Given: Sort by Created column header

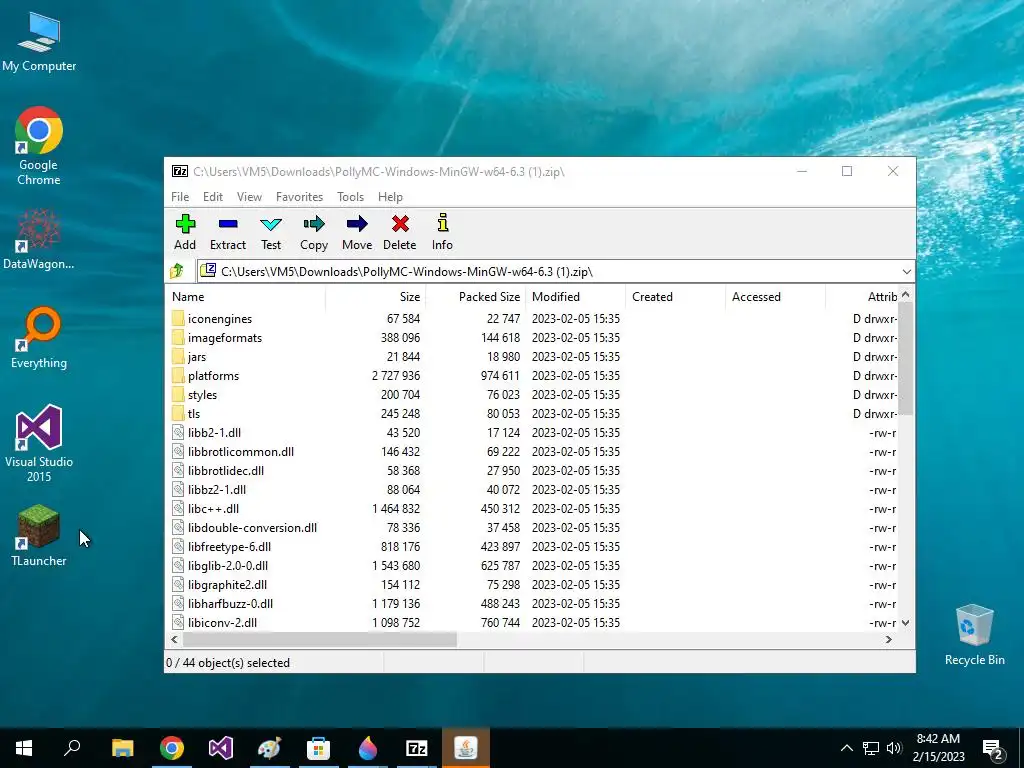Looking at the screenshot, I should (x=675, y=296).
